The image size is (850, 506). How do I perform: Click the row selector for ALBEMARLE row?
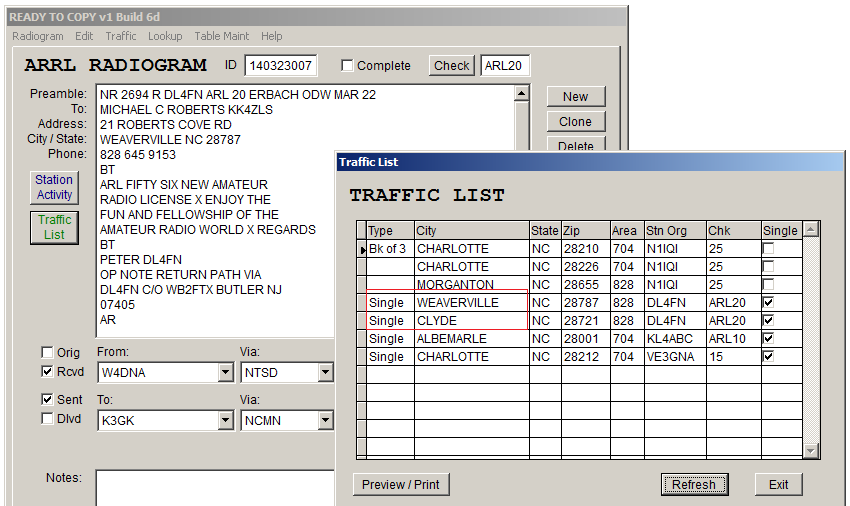pyautogui.click(x=362, y=339)
